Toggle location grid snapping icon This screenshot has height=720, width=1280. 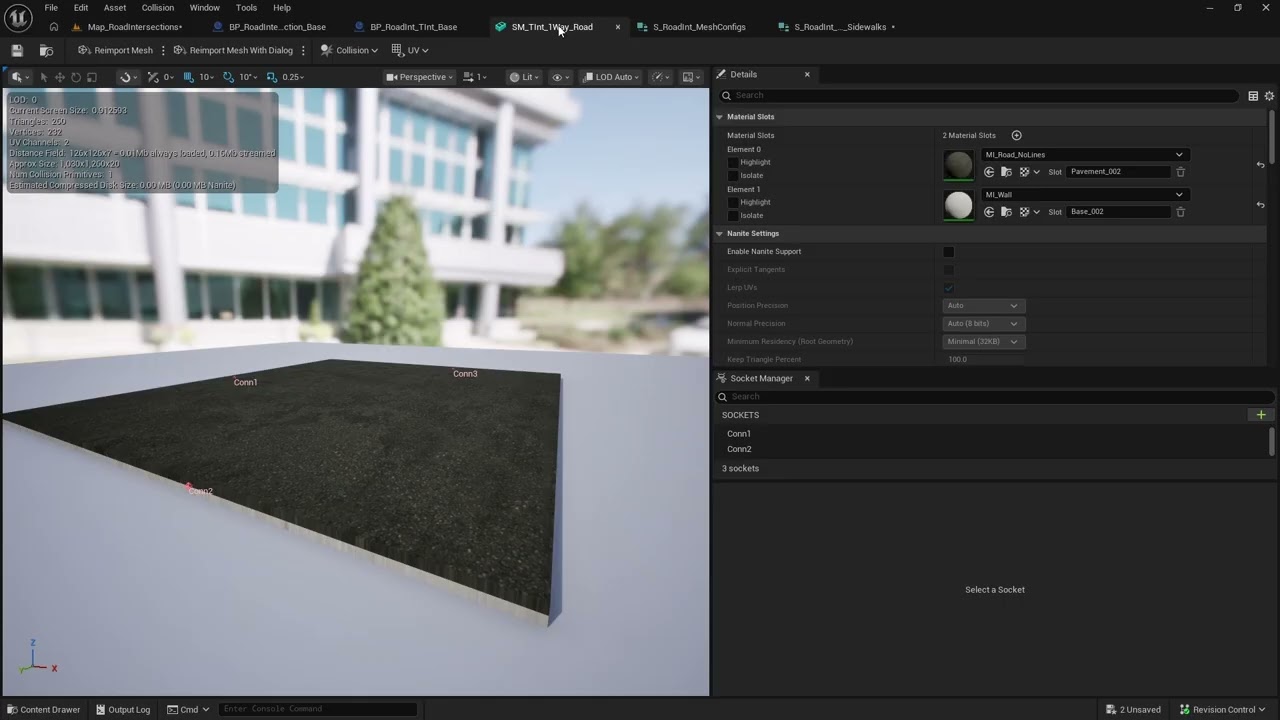tap(188, 77)
